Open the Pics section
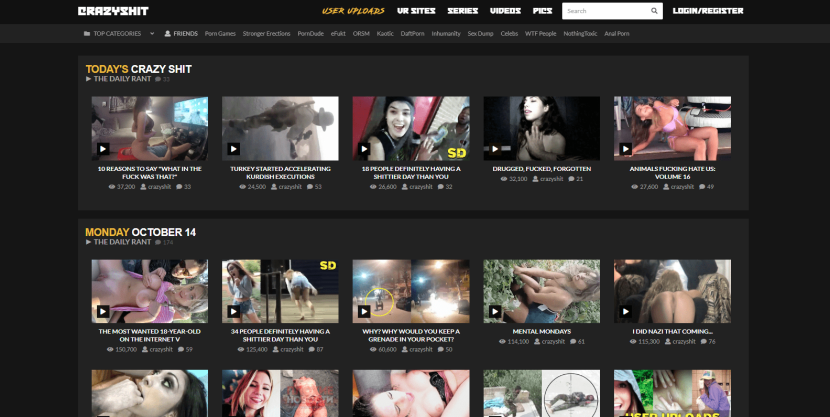 pos(542,11)
